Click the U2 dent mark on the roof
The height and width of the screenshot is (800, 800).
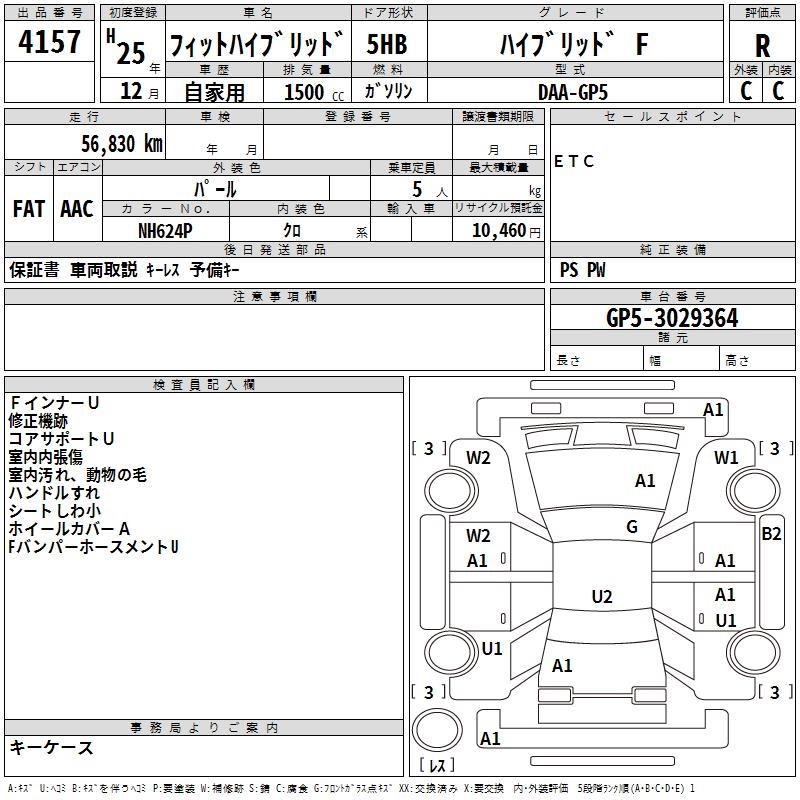(x=601, y=597)
